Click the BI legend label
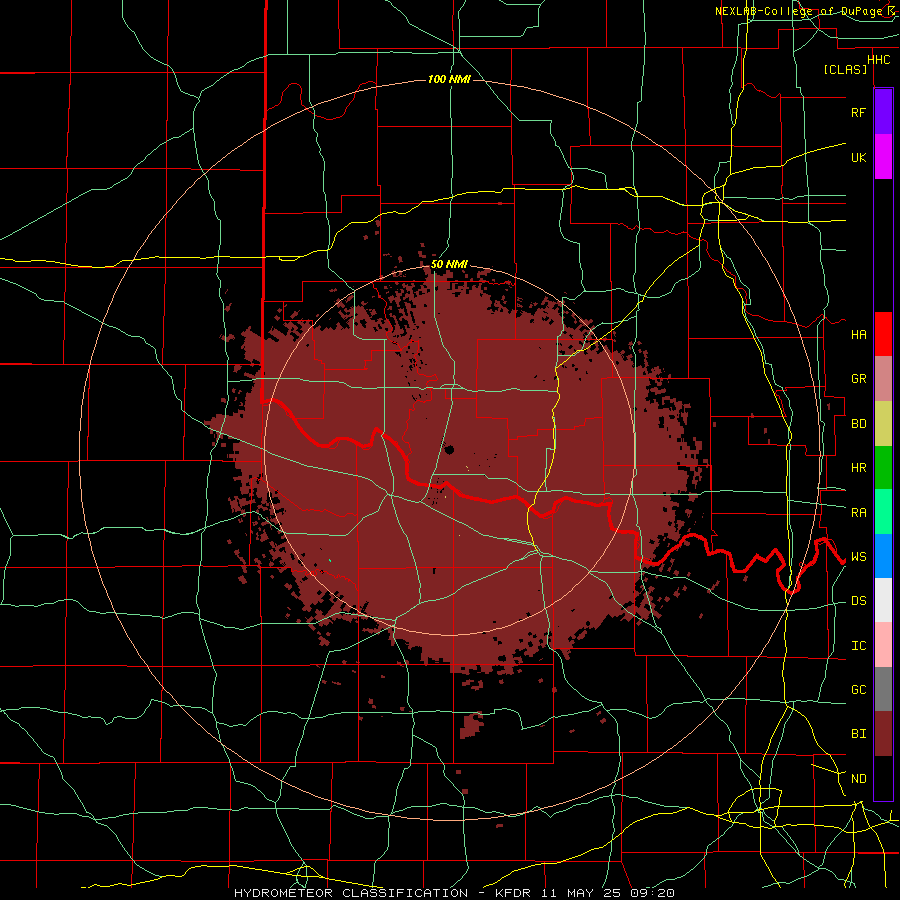 click(x=858, y=734)
